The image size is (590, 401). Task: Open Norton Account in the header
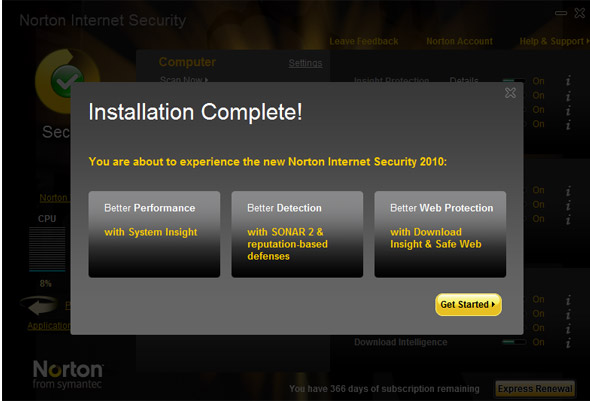pos(459,41)
